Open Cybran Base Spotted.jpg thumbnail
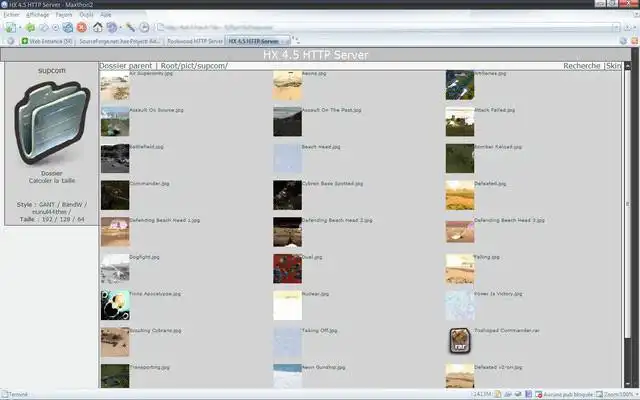The height and width of the screenshot is (400, 640). pos(287,195)
